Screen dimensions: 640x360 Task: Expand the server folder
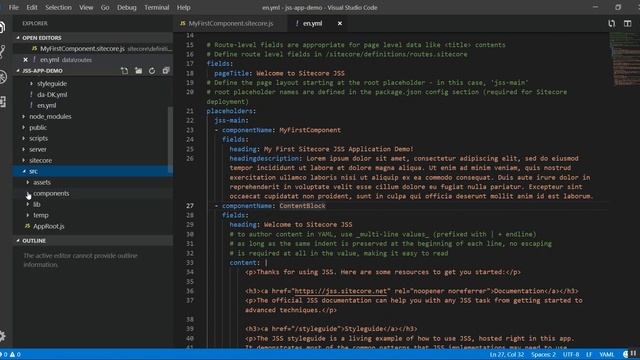pos(38,149)
